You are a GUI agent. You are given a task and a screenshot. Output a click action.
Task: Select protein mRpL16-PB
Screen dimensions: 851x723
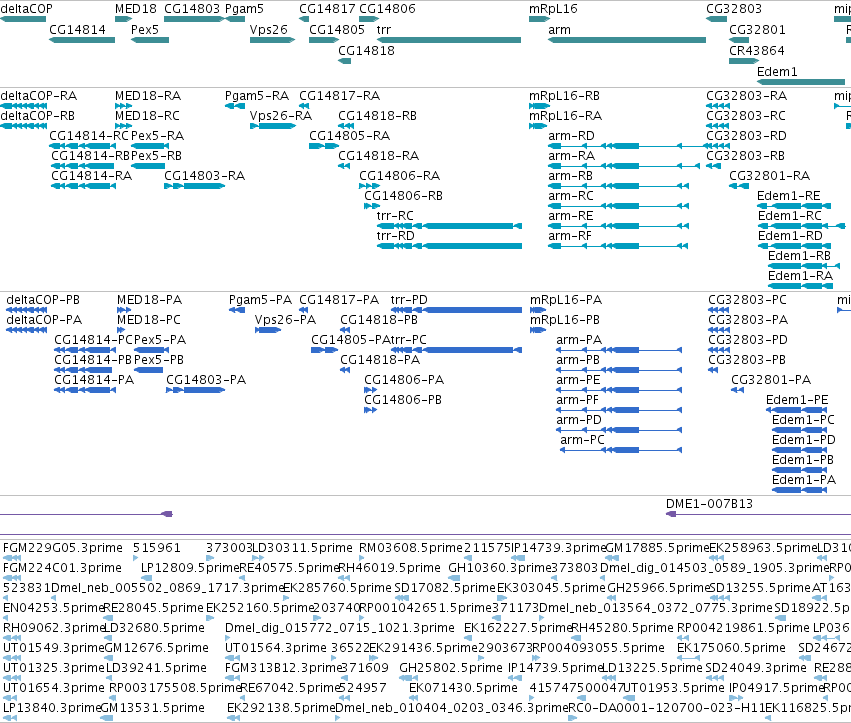point(564,320)
